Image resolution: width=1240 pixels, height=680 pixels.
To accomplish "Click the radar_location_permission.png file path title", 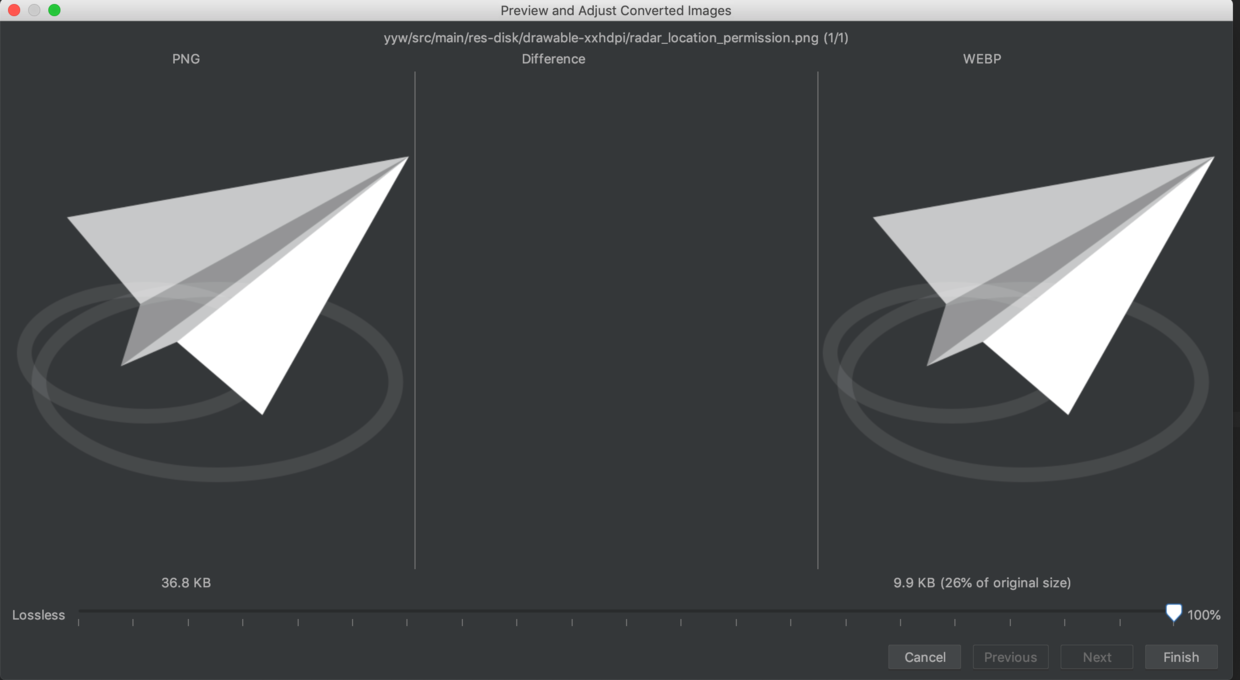I will pyautogui.click(x=619, y=37).
